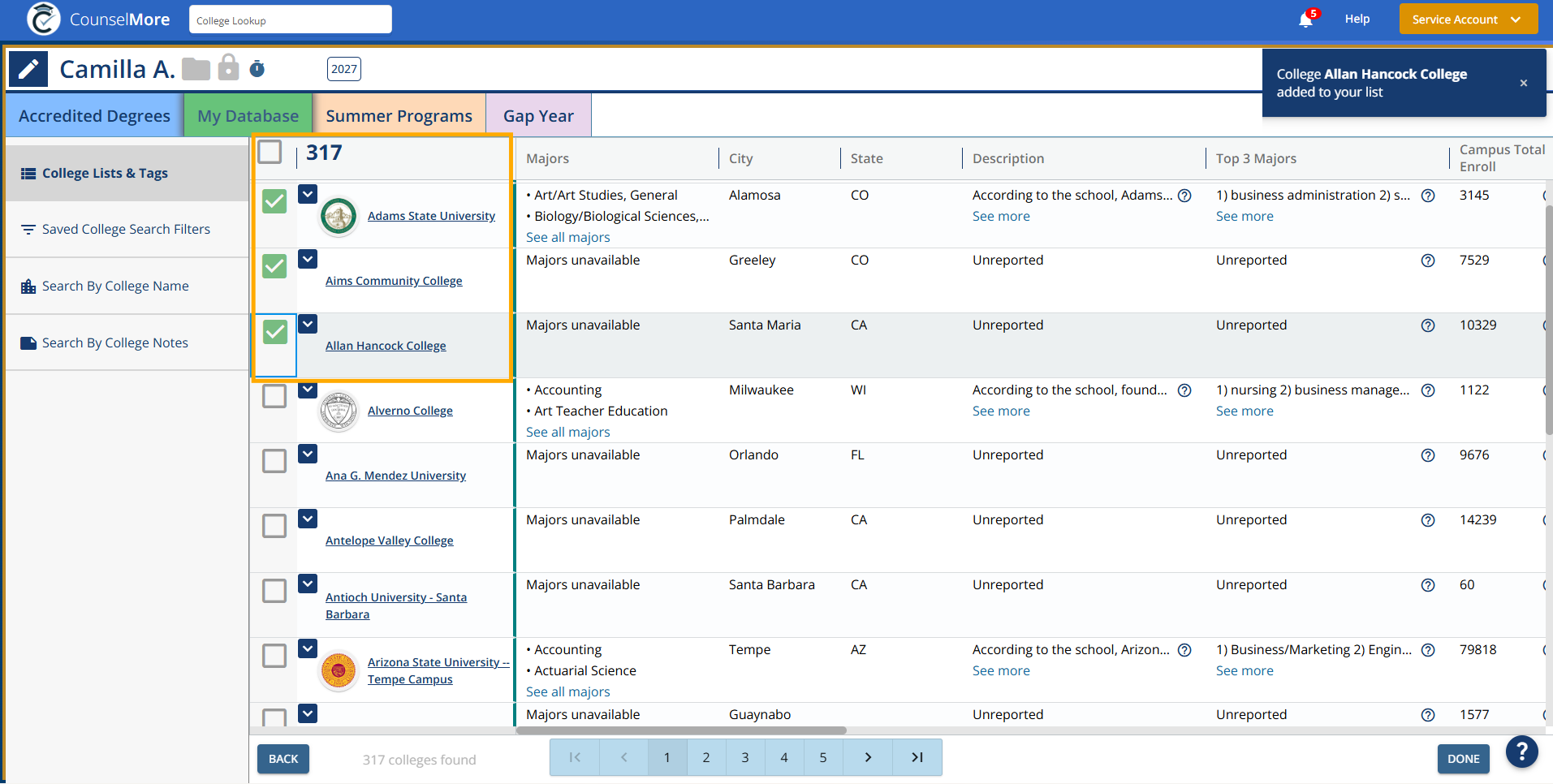The image size is (1553, 784).
Task: Click the pencil edit icon beside Camilla A.
Action: coord(28,69)
